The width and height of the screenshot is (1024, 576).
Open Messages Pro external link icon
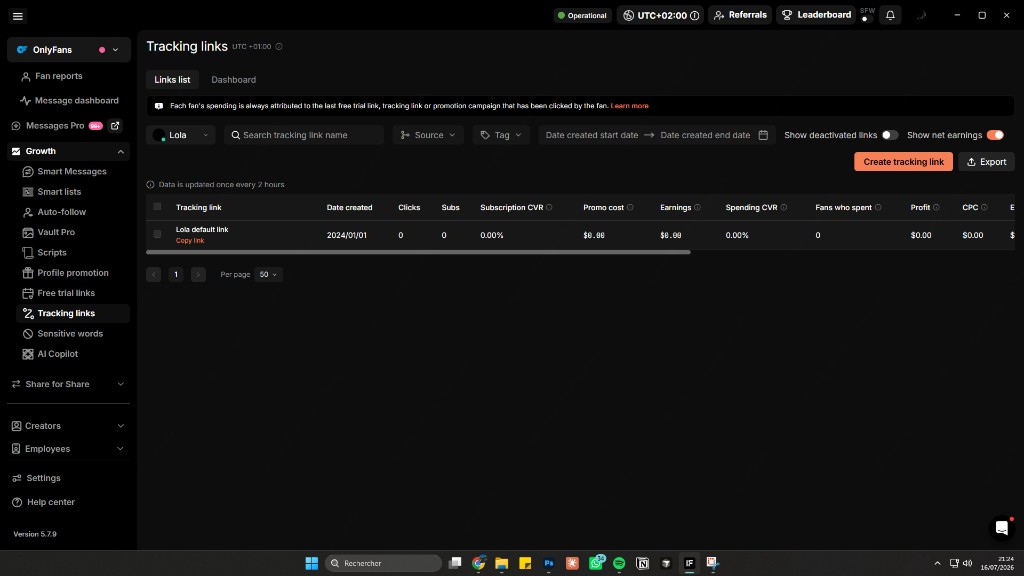115,125
